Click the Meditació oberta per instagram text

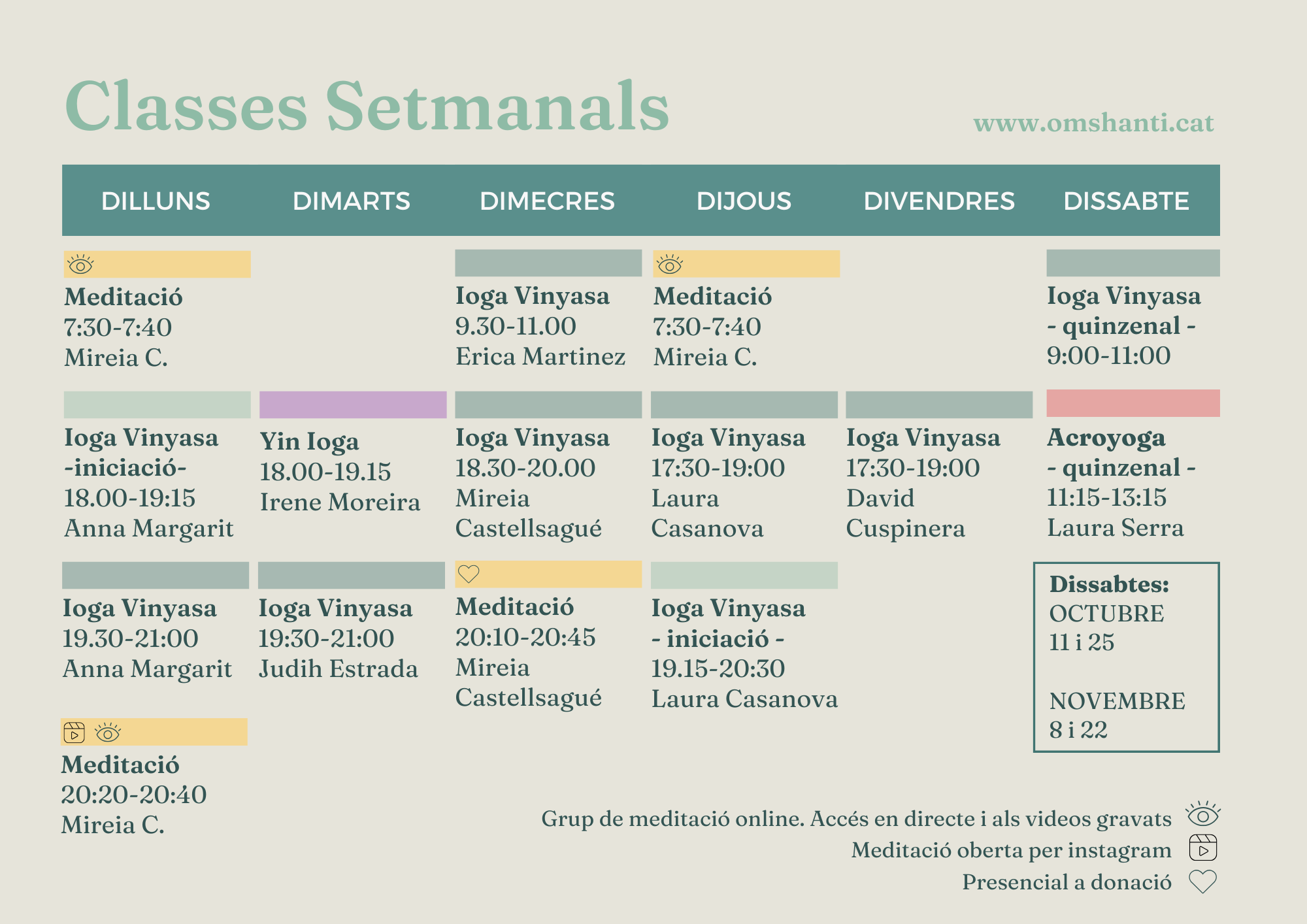tap(1011, 850)
